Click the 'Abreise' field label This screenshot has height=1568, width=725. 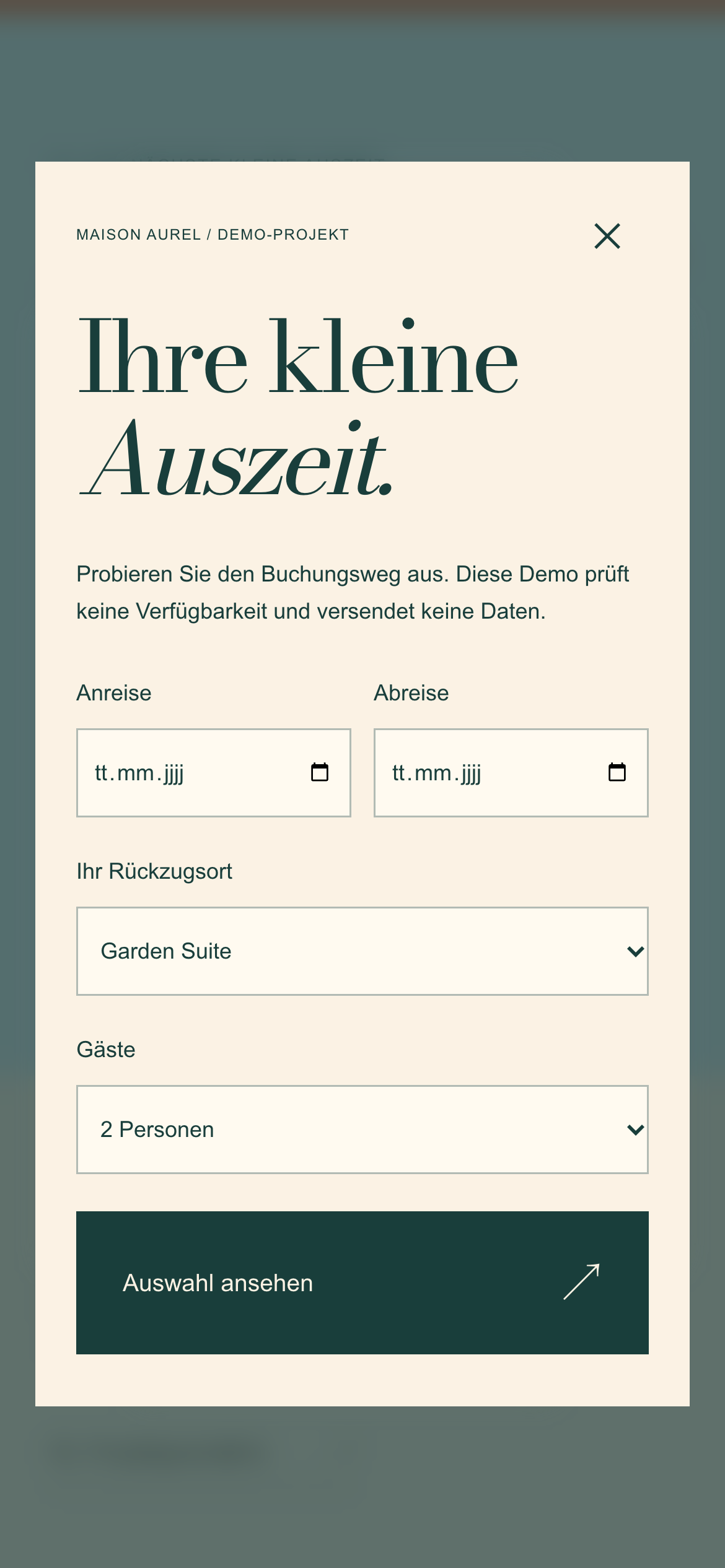tap(411, 693)
